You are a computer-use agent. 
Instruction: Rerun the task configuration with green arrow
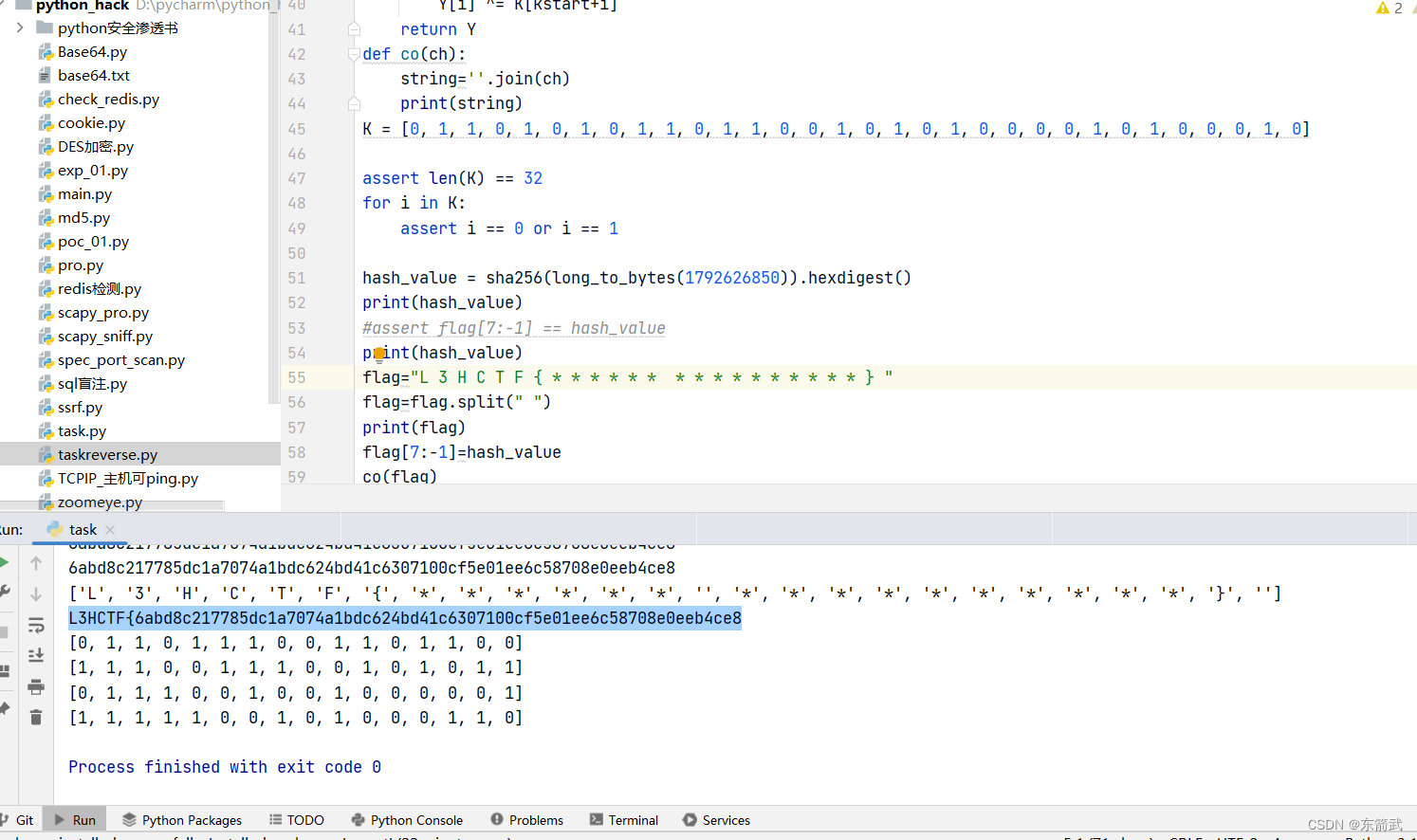(x=5, y=561)
